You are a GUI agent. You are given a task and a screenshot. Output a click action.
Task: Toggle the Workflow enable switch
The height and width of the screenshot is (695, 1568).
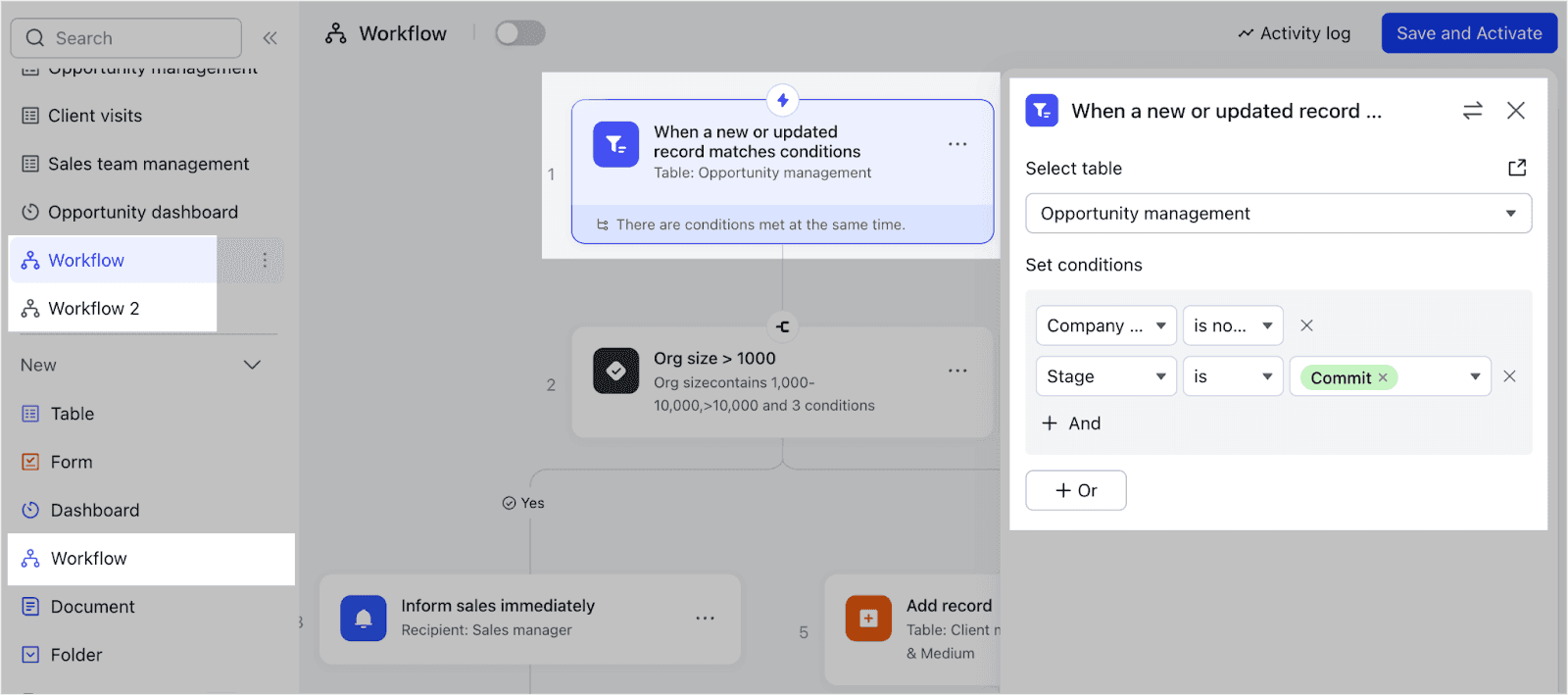tap(519, 33)
